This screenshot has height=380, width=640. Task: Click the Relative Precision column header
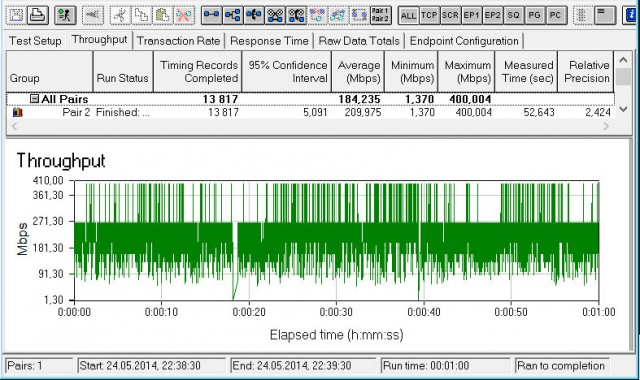point(586,71)
